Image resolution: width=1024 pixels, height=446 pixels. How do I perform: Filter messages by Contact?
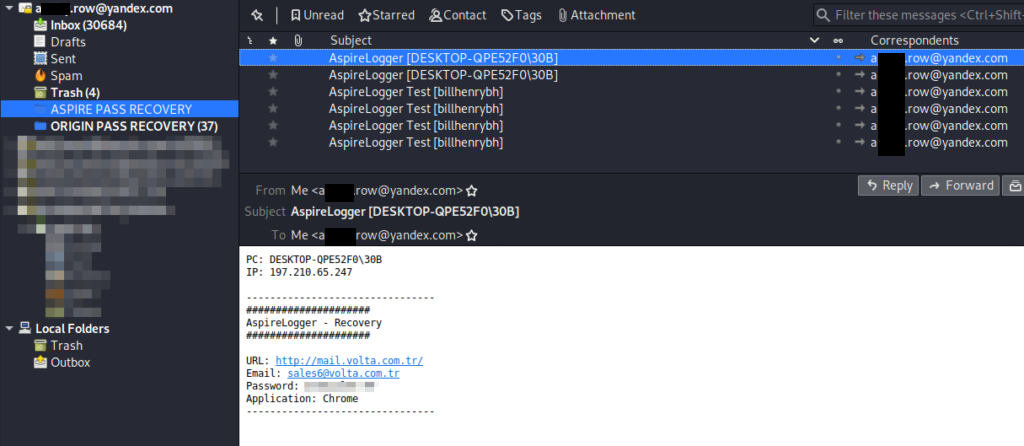[457, 15]
